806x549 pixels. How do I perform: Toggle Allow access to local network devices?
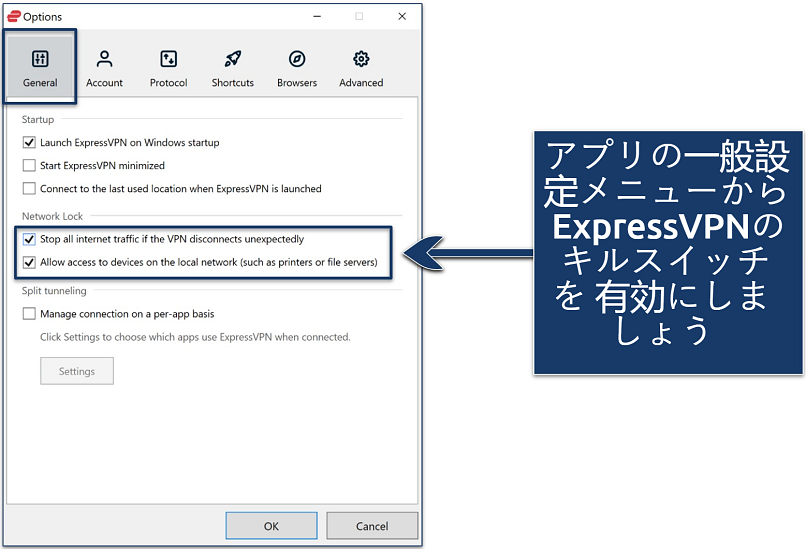click(29, 262)
